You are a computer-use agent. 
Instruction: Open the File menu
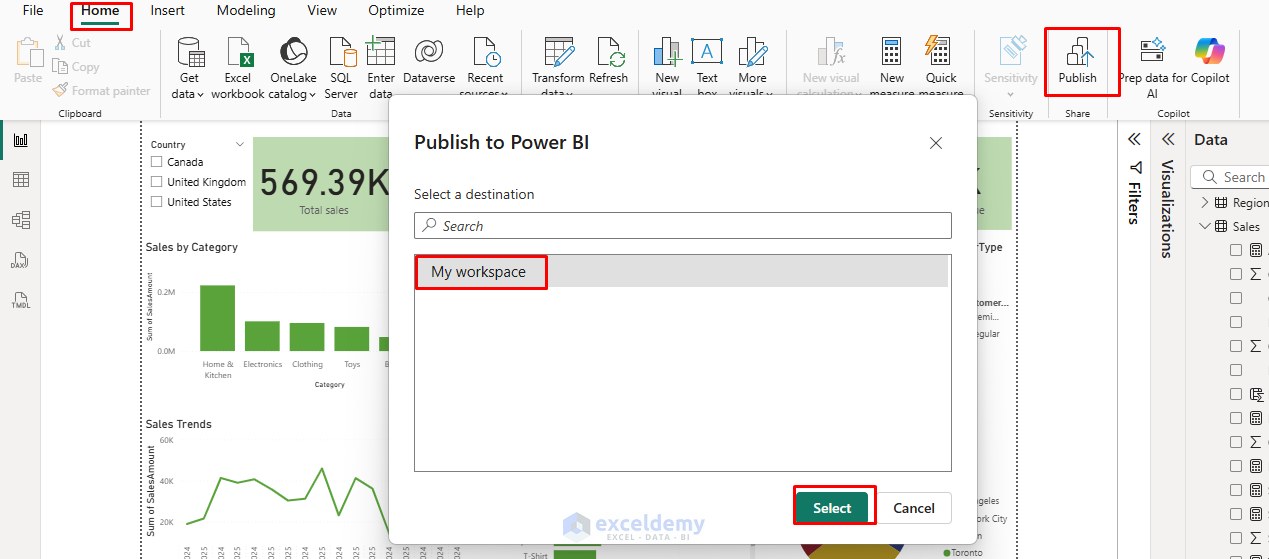tap(33, 11)
